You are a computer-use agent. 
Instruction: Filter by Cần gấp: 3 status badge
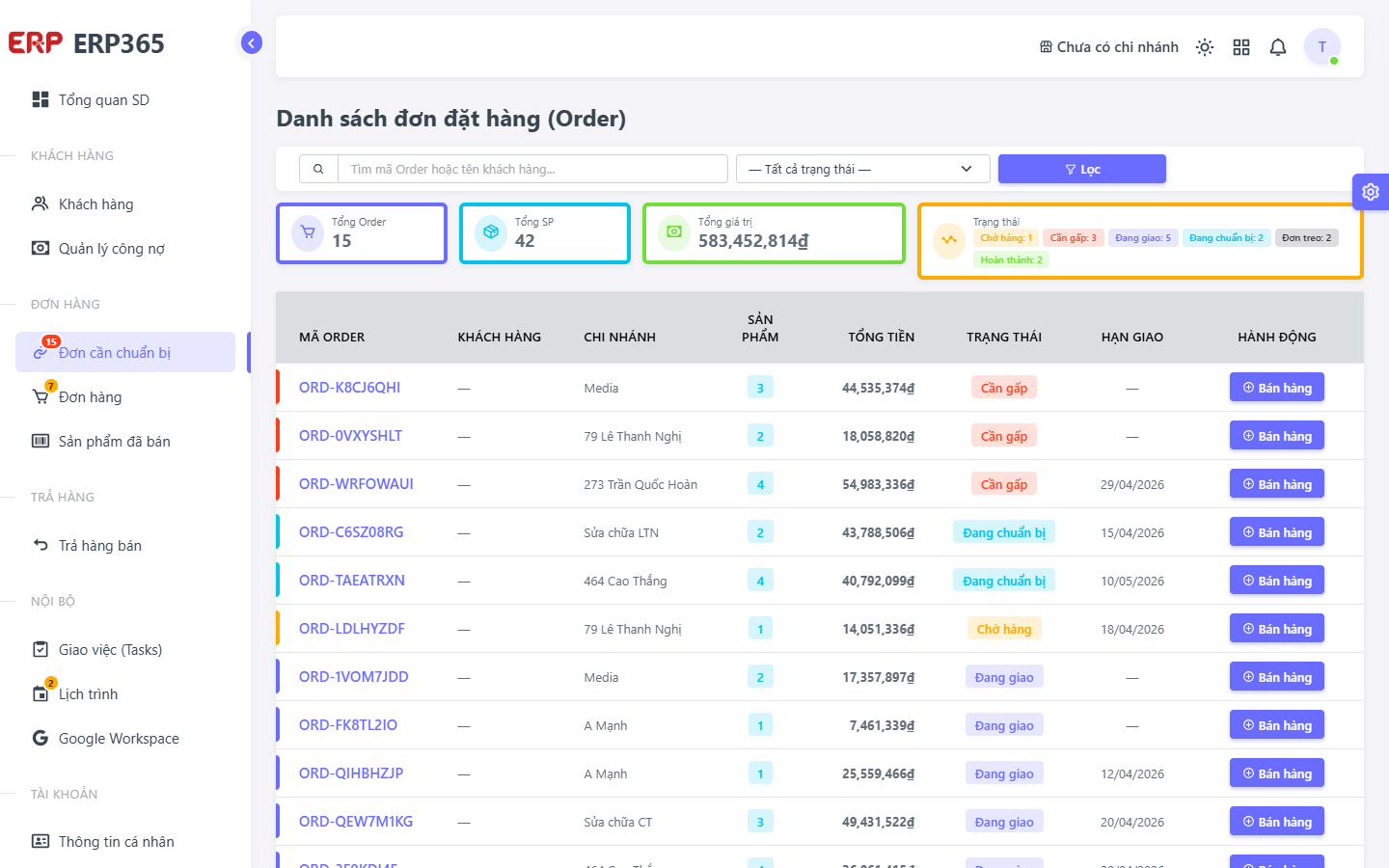[x=1073, y=238]
